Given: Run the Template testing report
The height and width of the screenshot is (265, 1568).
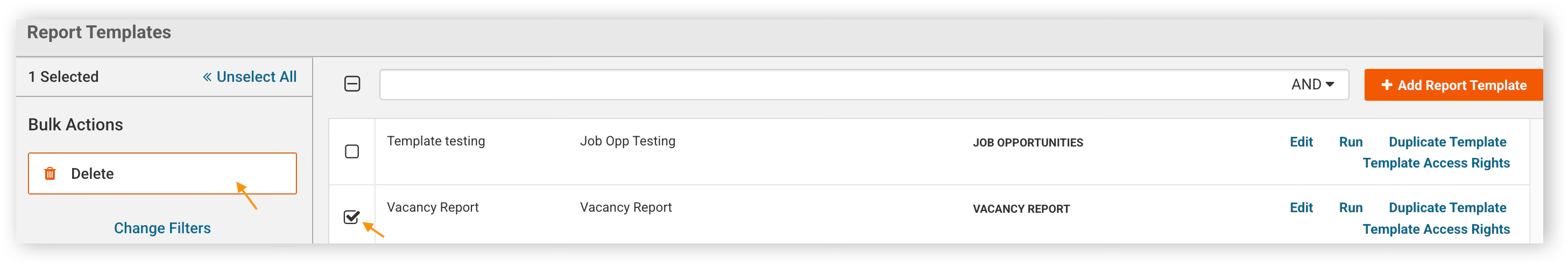Looking at the screenshot, I should [x=1350, y=142].
